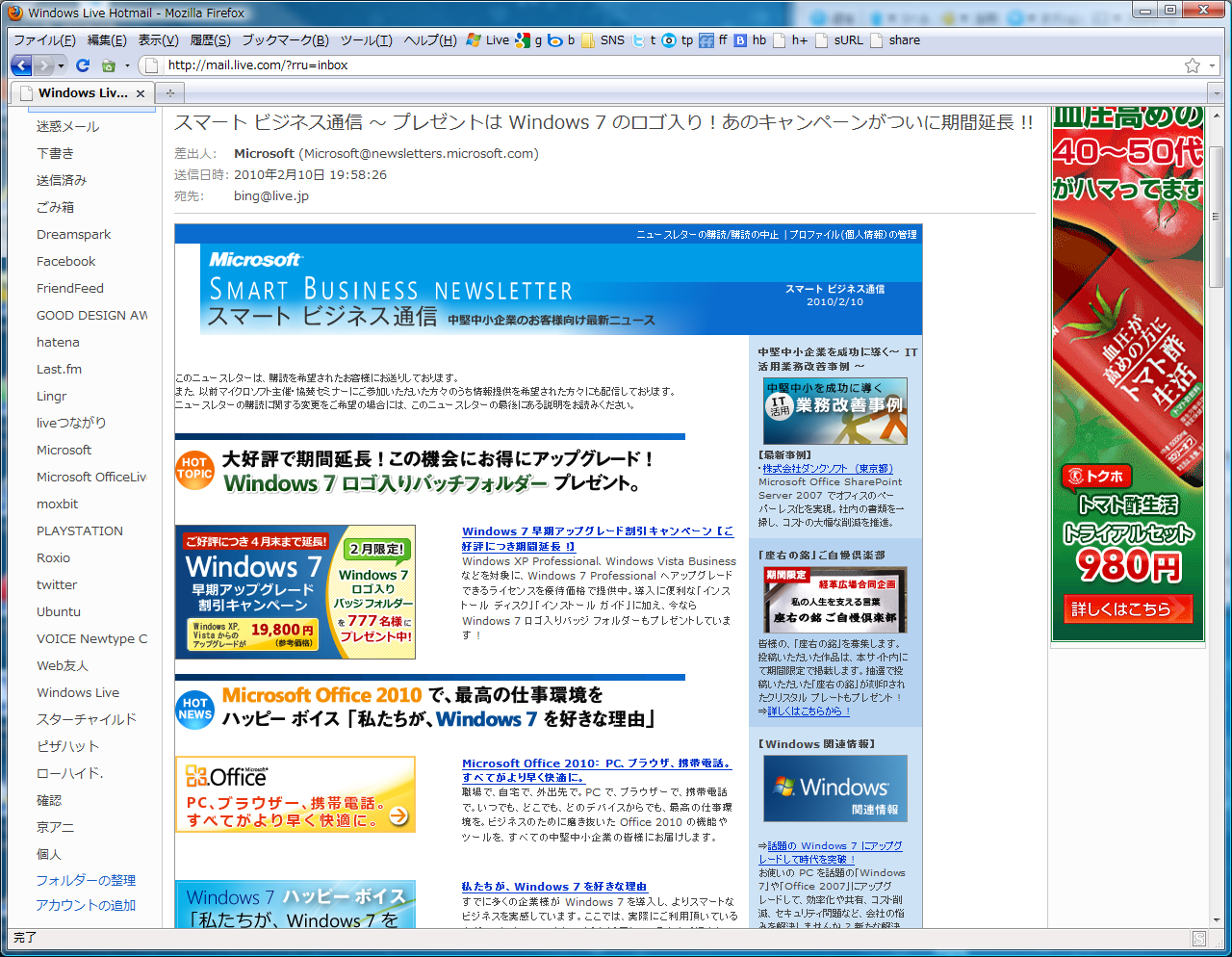1232x957 pixels.
Task: Click プロファイル(個人情報)の管理 link
Action: [853, 234]
